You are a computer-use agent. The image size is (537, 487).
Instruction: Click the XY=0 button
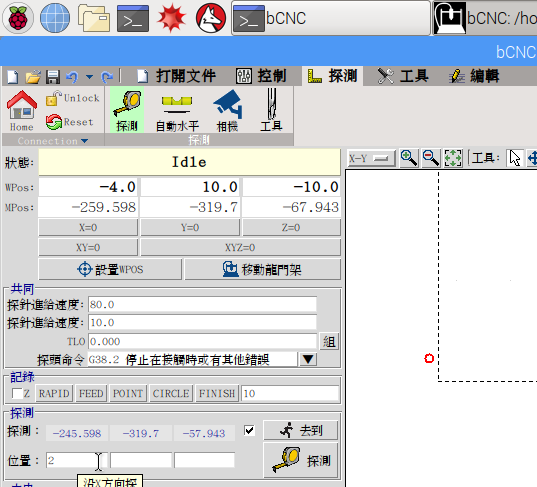[x=88, y=247]
